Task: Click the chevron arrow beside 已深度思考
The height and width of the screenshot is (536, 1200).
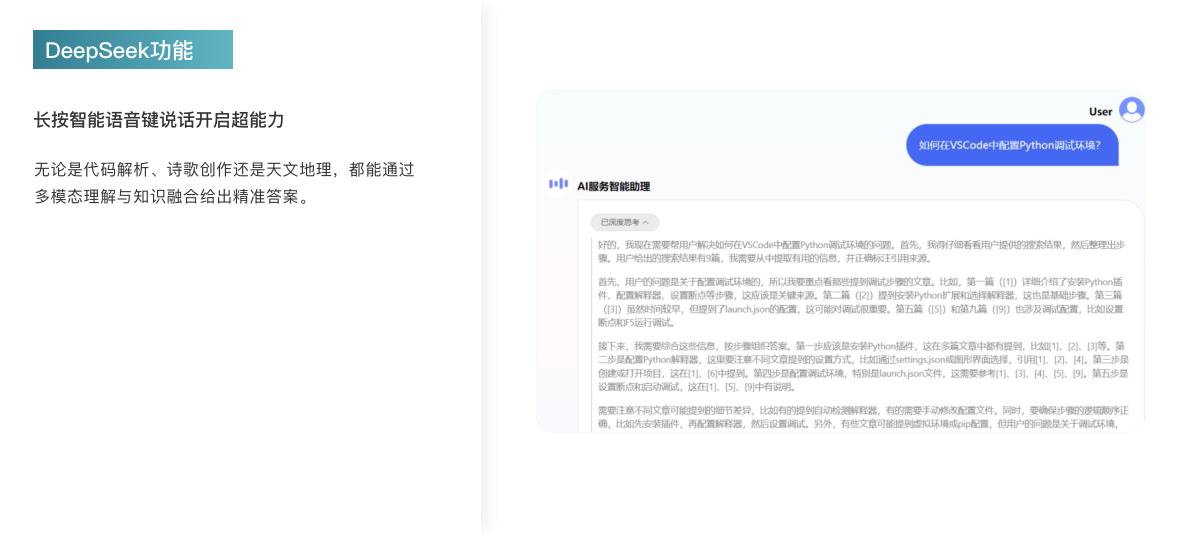Action: pos(646,222)
